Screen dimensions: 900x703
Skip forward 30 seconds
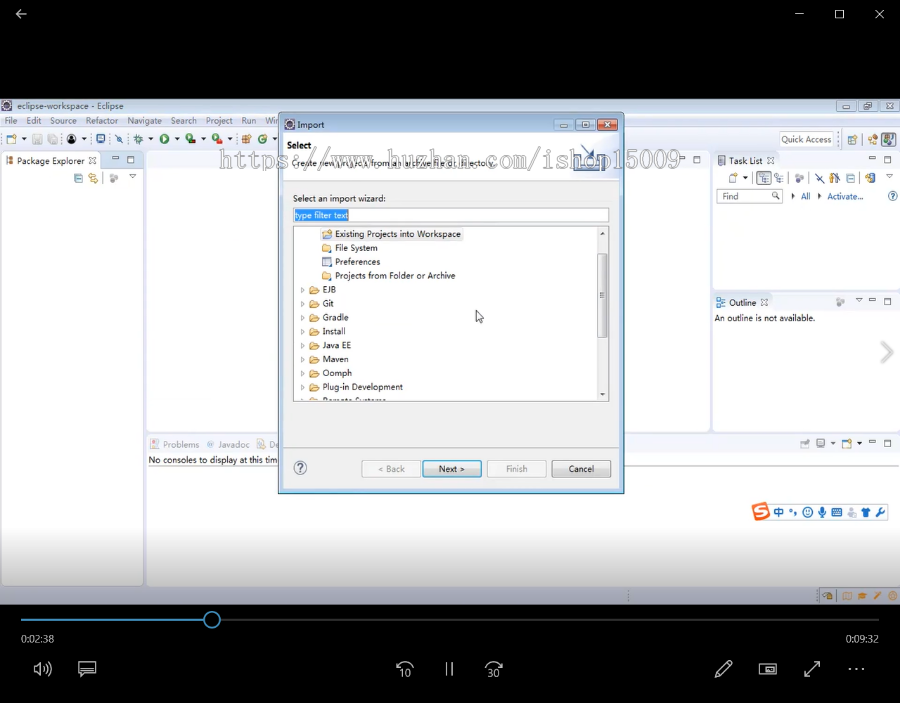(493, 669)
